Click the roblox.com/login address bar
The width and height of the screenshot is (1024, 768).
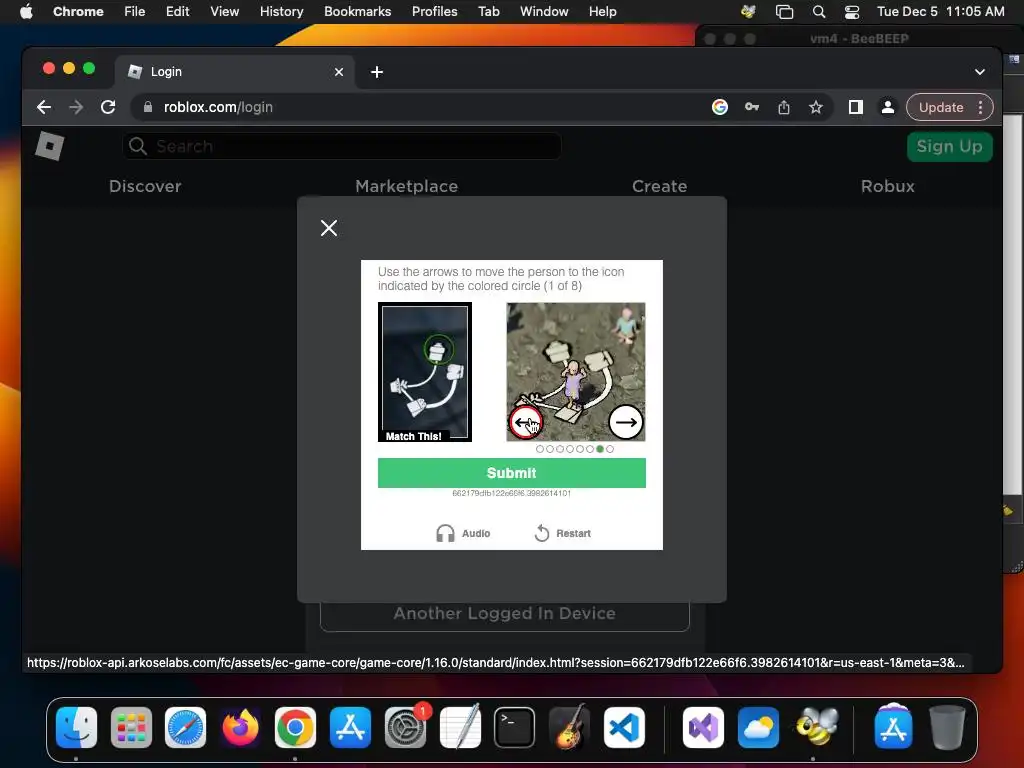point(418,107)
